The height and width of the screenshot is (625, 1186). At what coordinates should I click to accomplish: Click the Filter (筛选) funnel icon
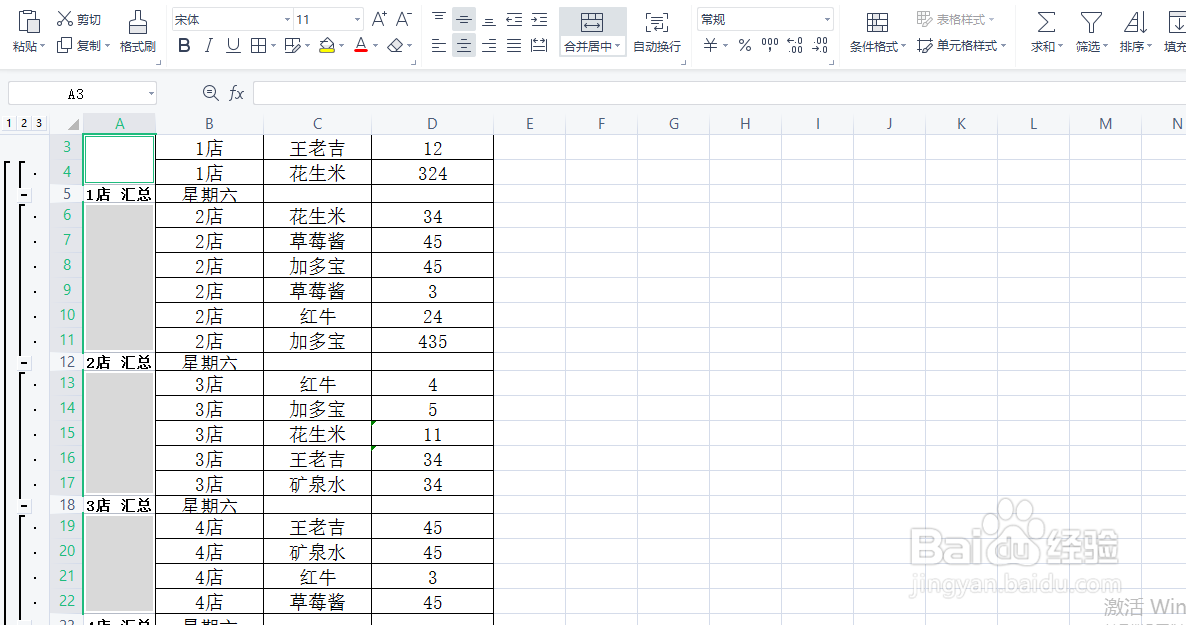click(1091, 23)
